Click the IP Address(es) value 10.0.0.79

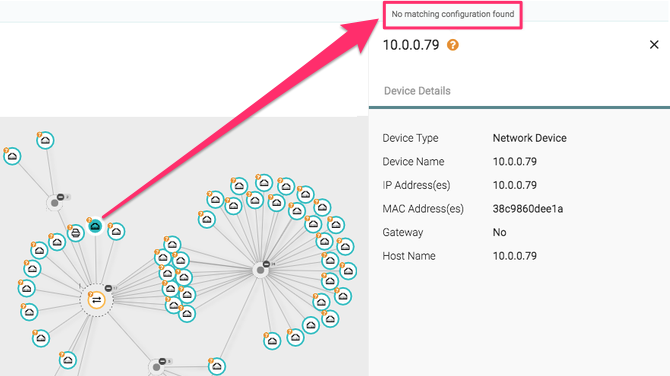tap(514, 185)
